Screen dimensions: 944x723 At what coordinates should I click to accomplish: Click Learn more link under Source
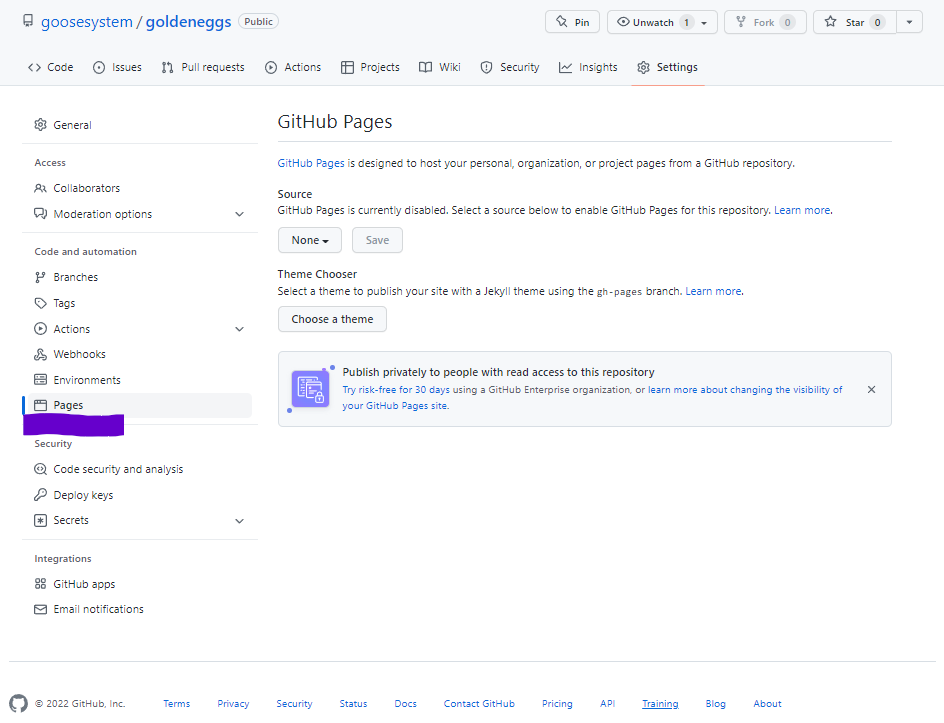coord(802,210)
